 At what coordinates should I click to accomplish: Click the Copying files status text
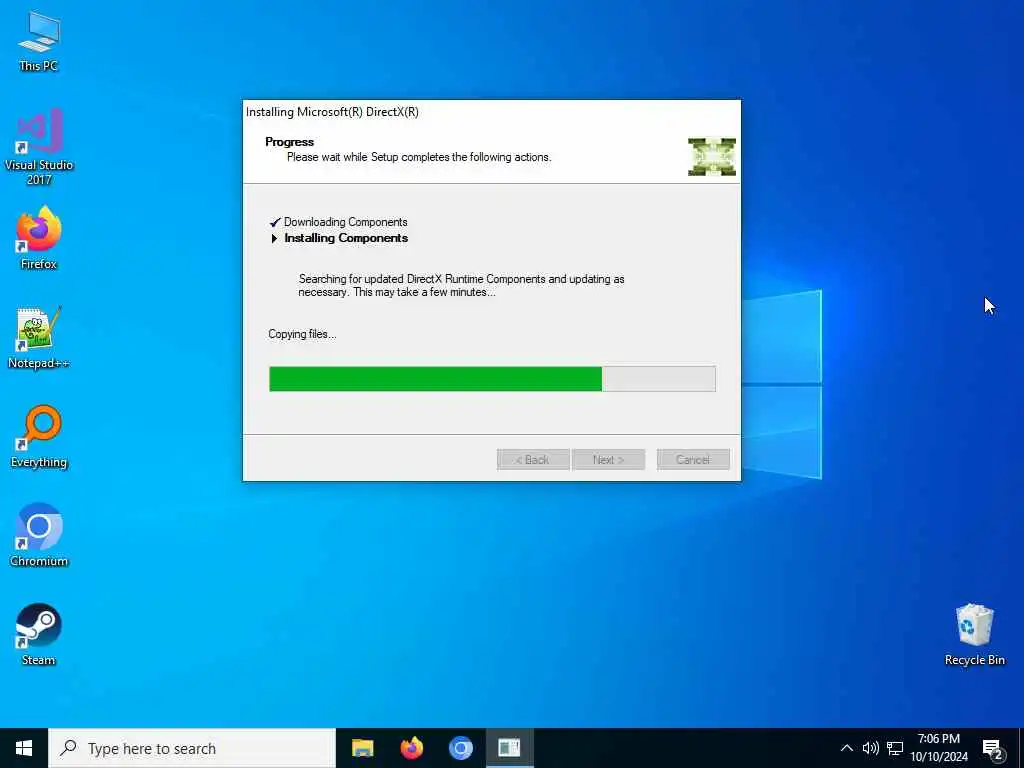coord(302,334)
